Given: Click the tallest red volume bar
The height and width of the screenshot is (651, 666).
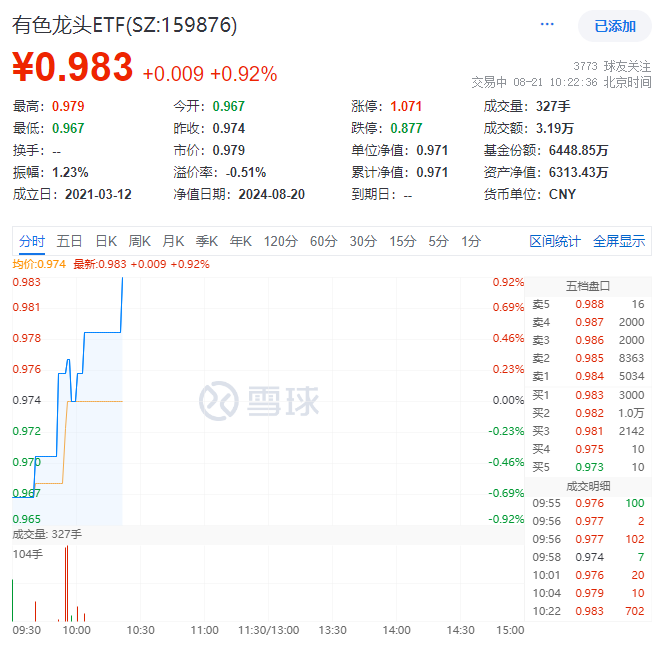Looking at the screenshot, I should point(67,583).
